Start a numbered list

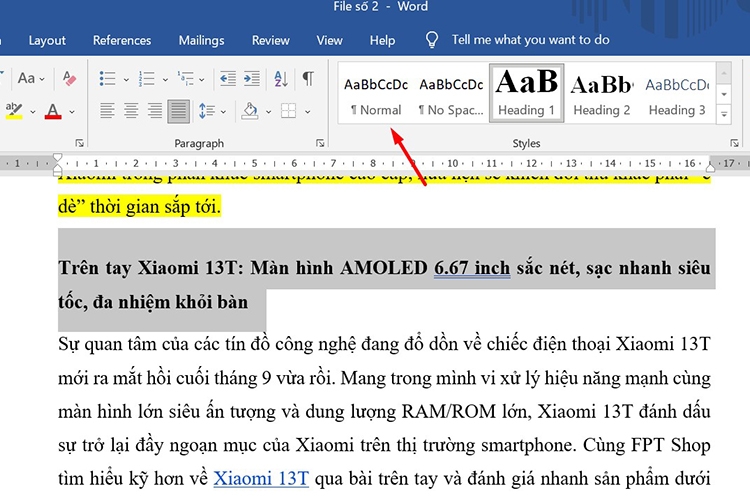[x=146, y=78]
